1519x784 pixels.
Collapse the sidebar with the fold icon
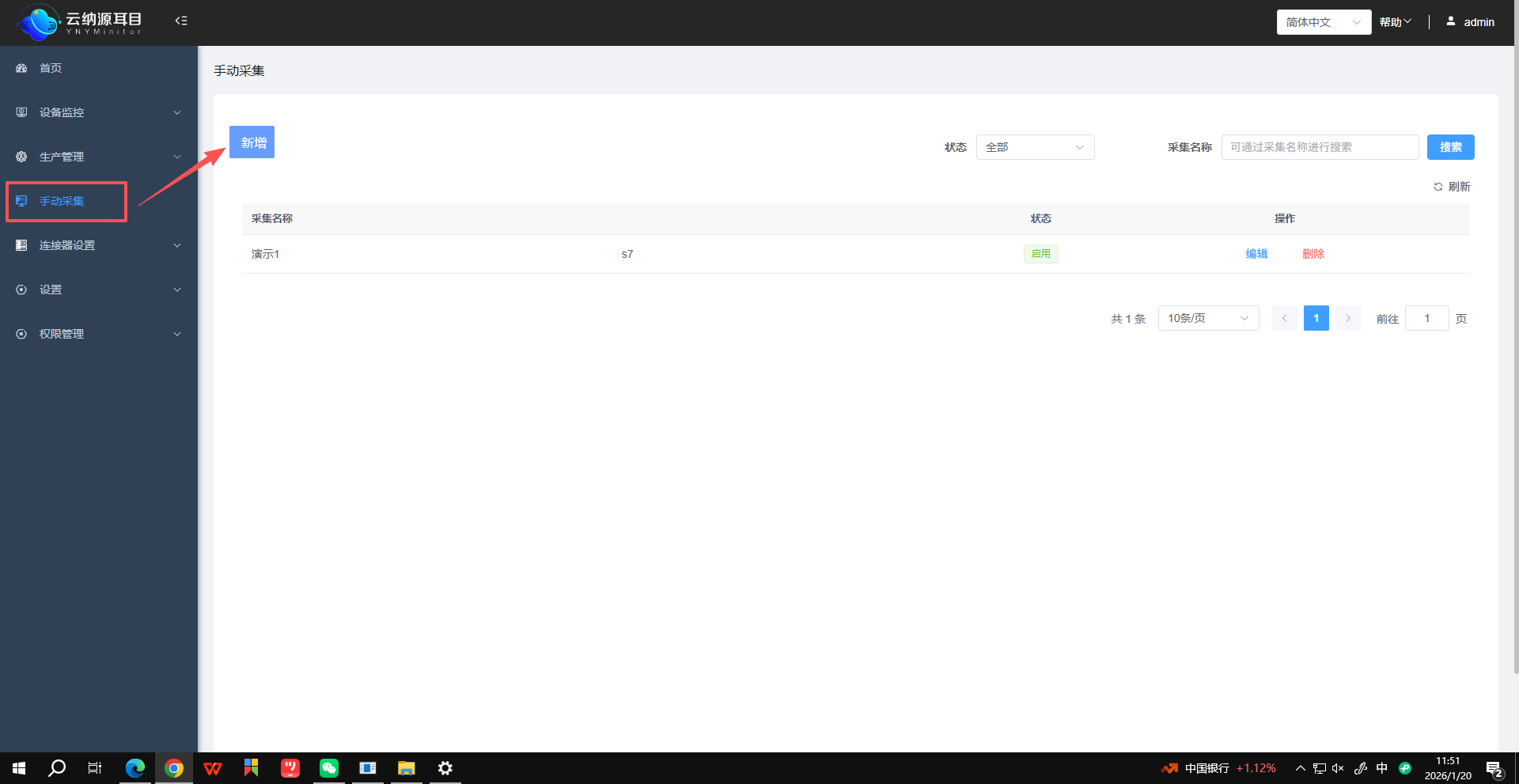click(x=181, y=21)
